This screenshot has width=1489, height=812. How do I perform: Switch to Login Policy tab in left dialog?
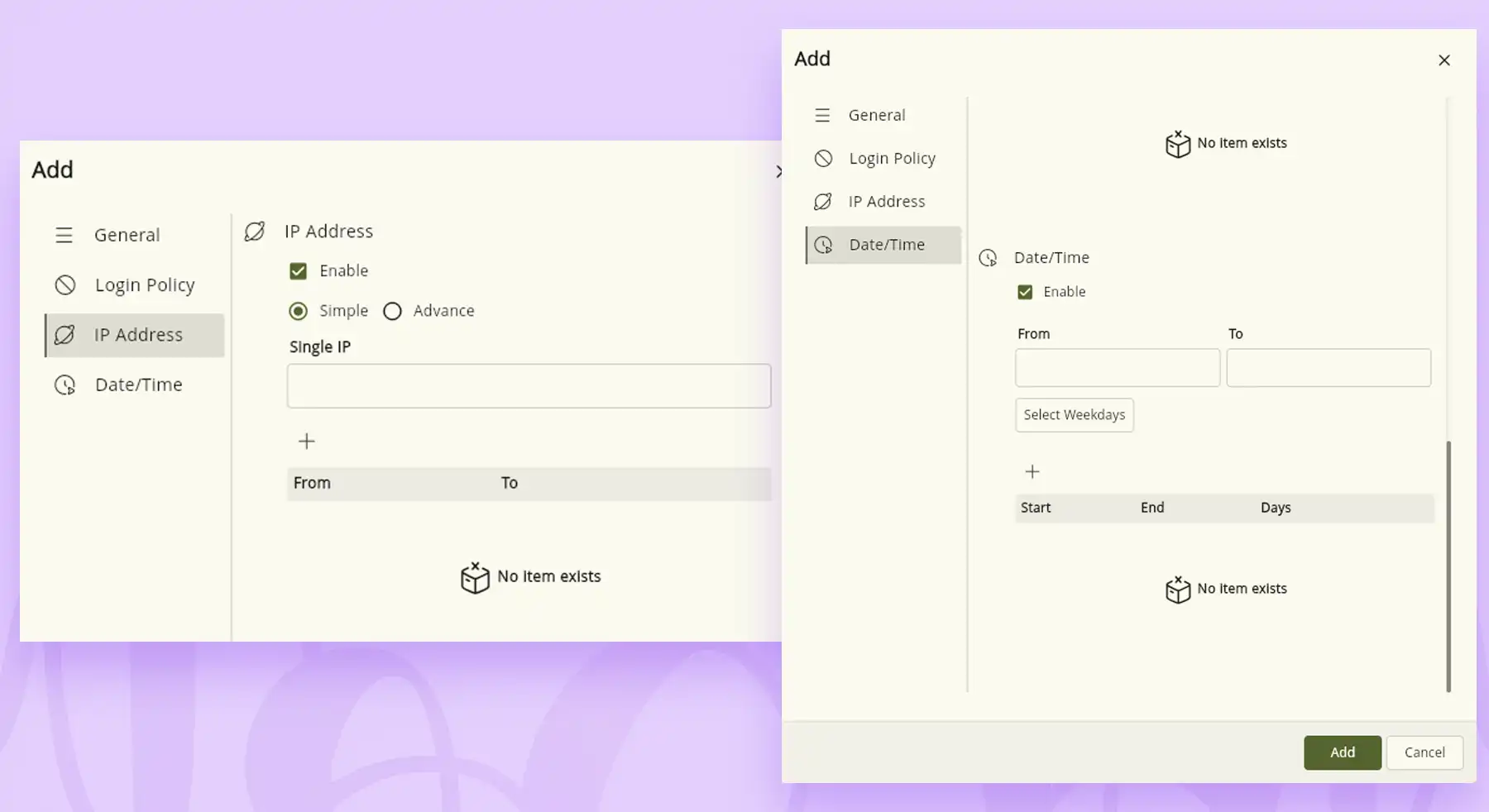(144, 285)
